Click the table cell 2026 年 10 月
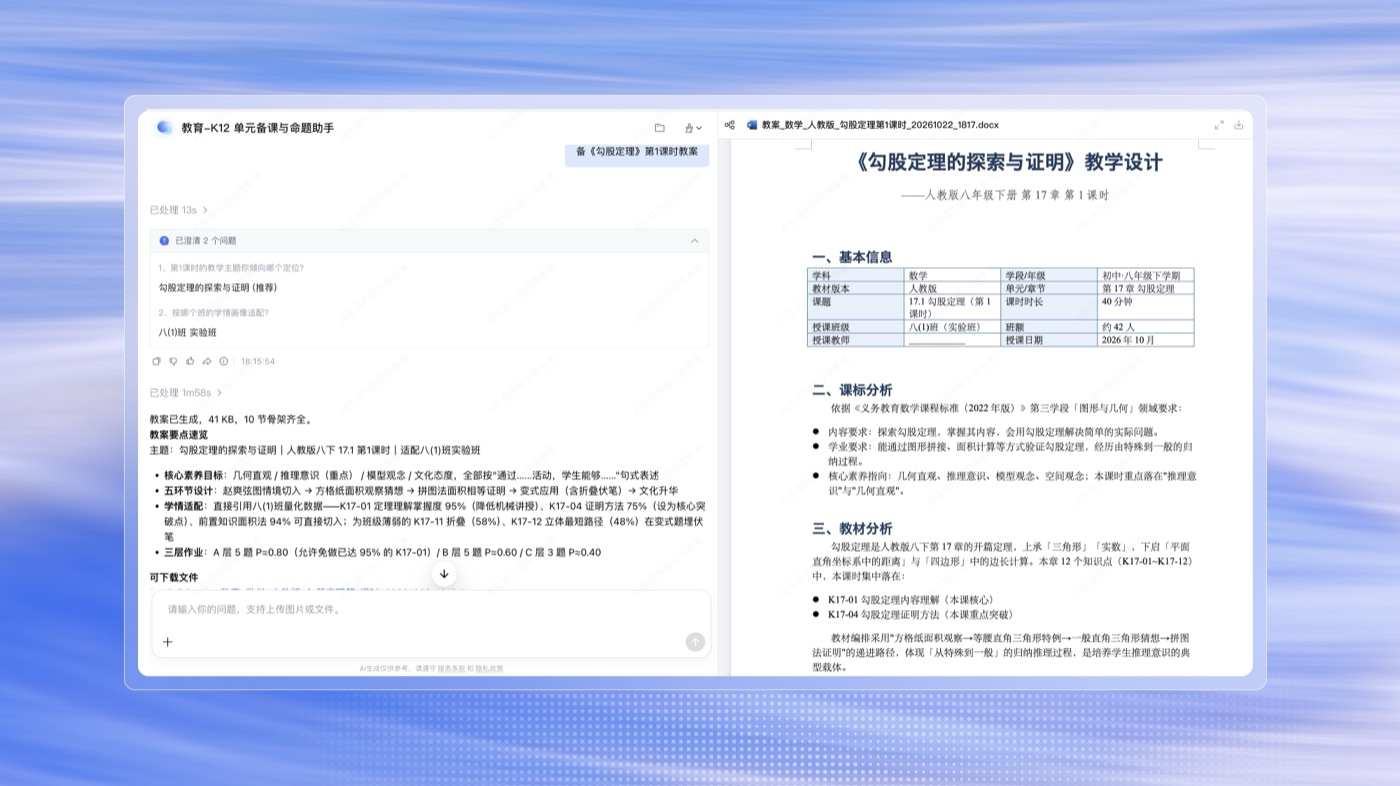This screenshot has height=786, width=1400. point(1146,340)
